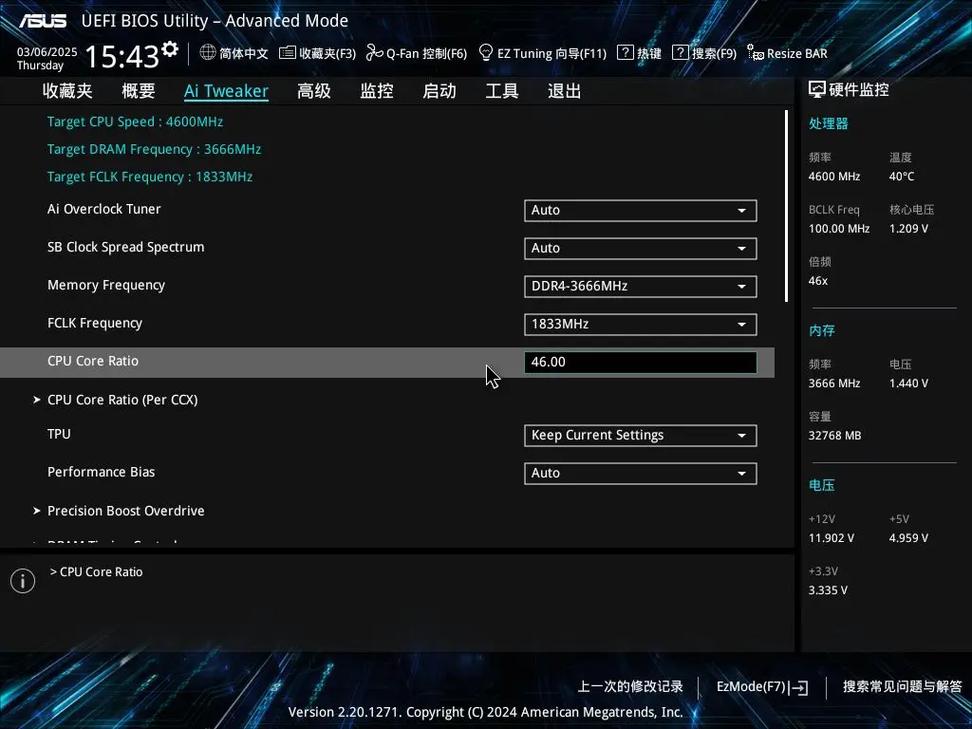Screen dimensions: 972x729
Task: Click the info icon in help panel
Action: point(23,581)
